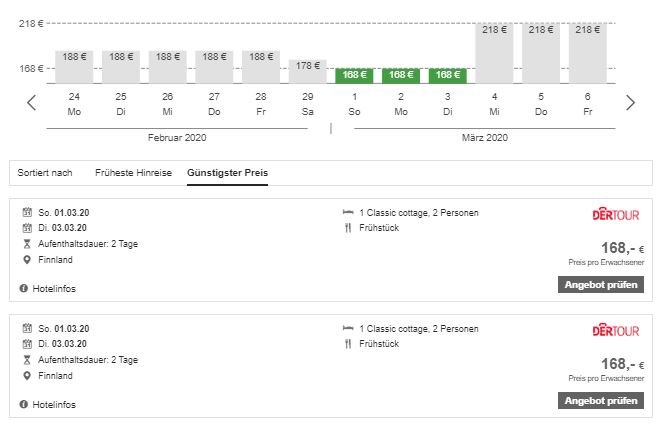Screen dimensions: 665x425
Task: Pick the 218 € bar for March 4
Action: [x=494, y=53]
